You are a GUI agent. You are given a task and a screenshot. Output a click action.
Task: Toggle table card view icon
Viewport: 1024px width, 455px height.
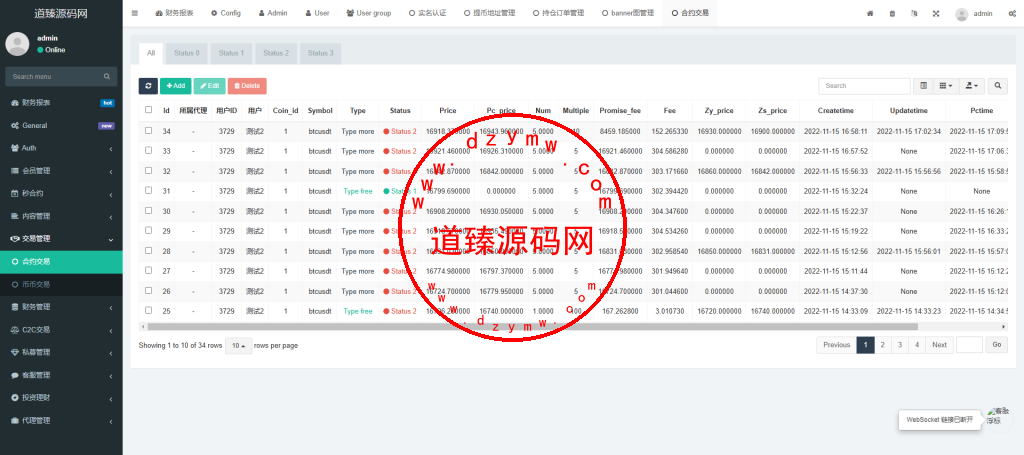[x=923, y=86]
